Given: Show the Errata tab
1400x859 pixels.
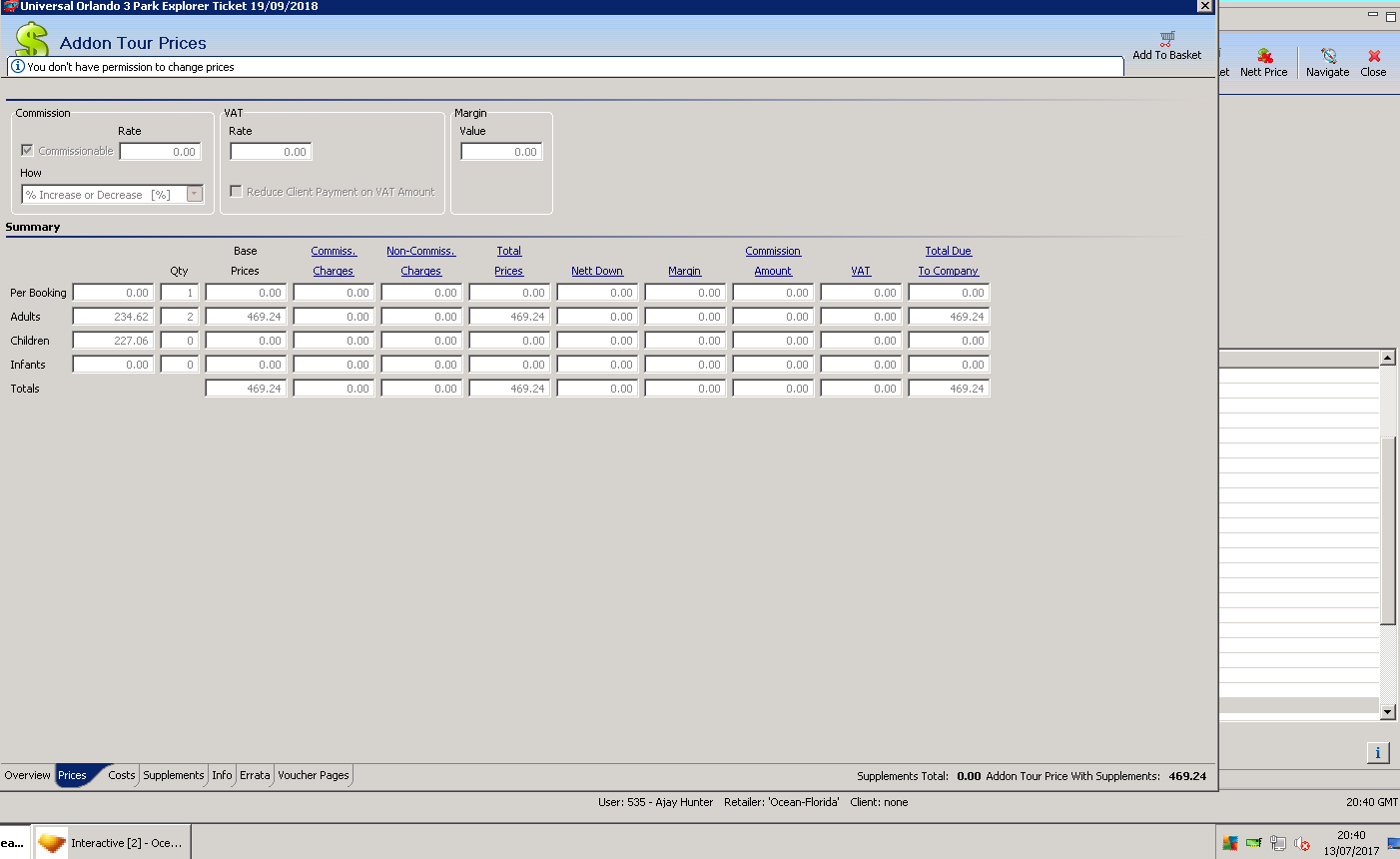Looking at the screenshot, I should [255, 775].
